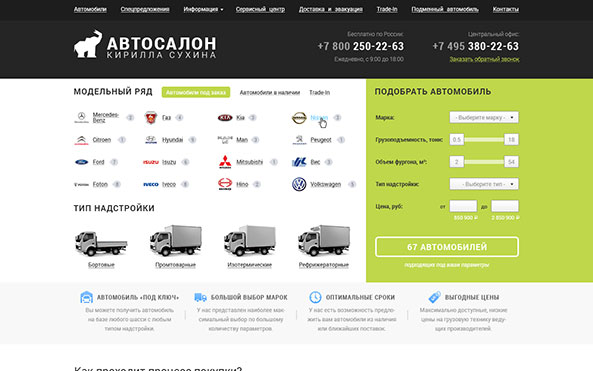Focus the price 'от' input field
Viewport: 593px width, 371px height.
tap(463, 206)
